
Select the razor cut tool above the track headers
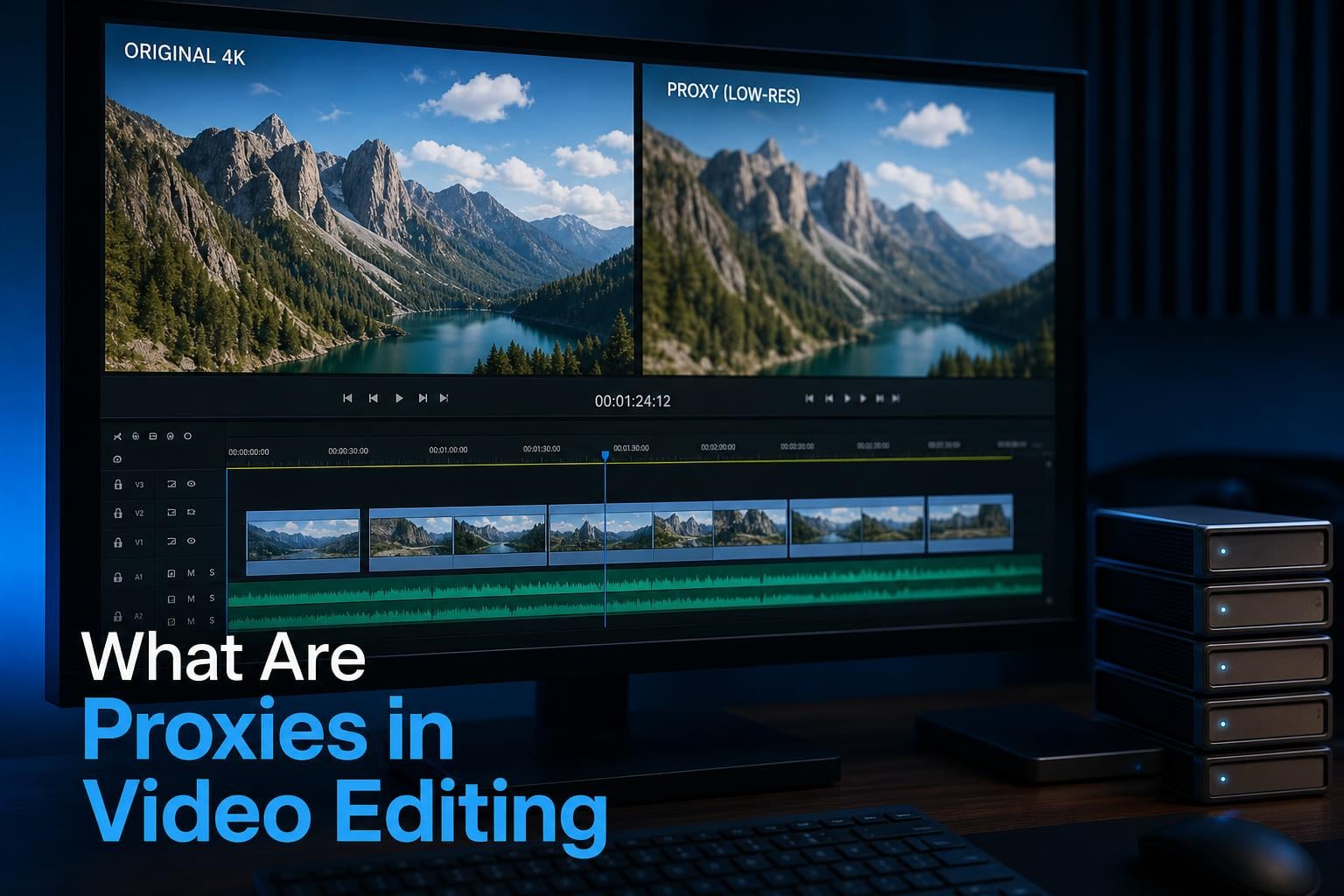point(118,436)
